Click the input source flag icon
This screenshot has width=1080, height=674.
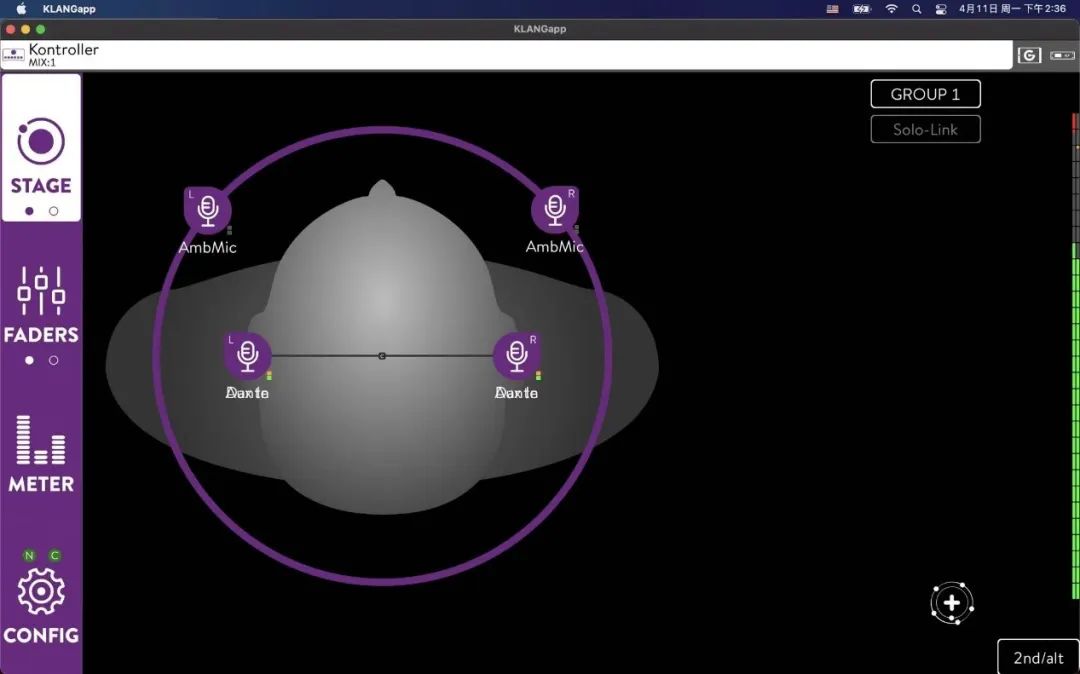click(833, 9)
